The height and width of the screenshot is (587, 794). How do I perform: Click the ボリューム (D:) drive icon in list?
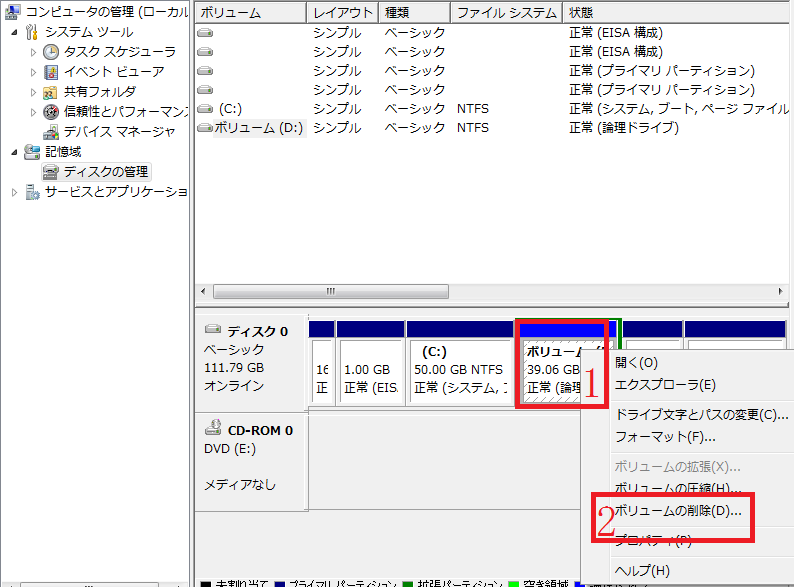205,128
